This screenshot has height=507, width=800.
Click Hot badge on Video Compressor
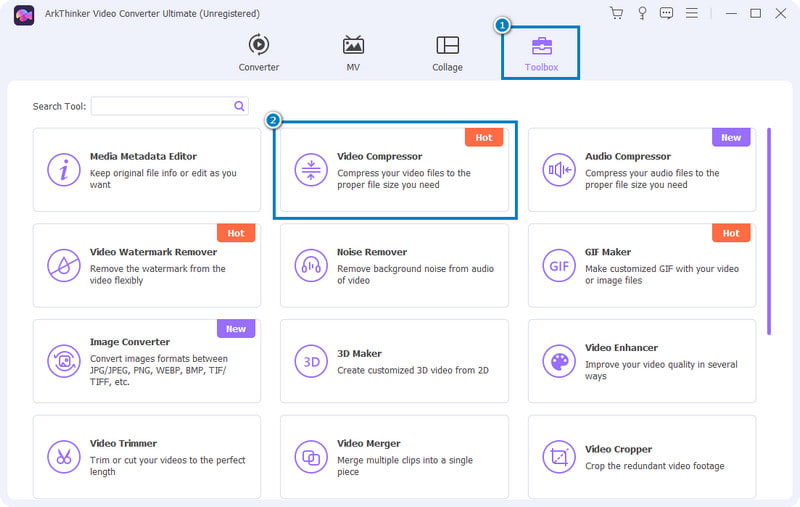click(484, 137)
